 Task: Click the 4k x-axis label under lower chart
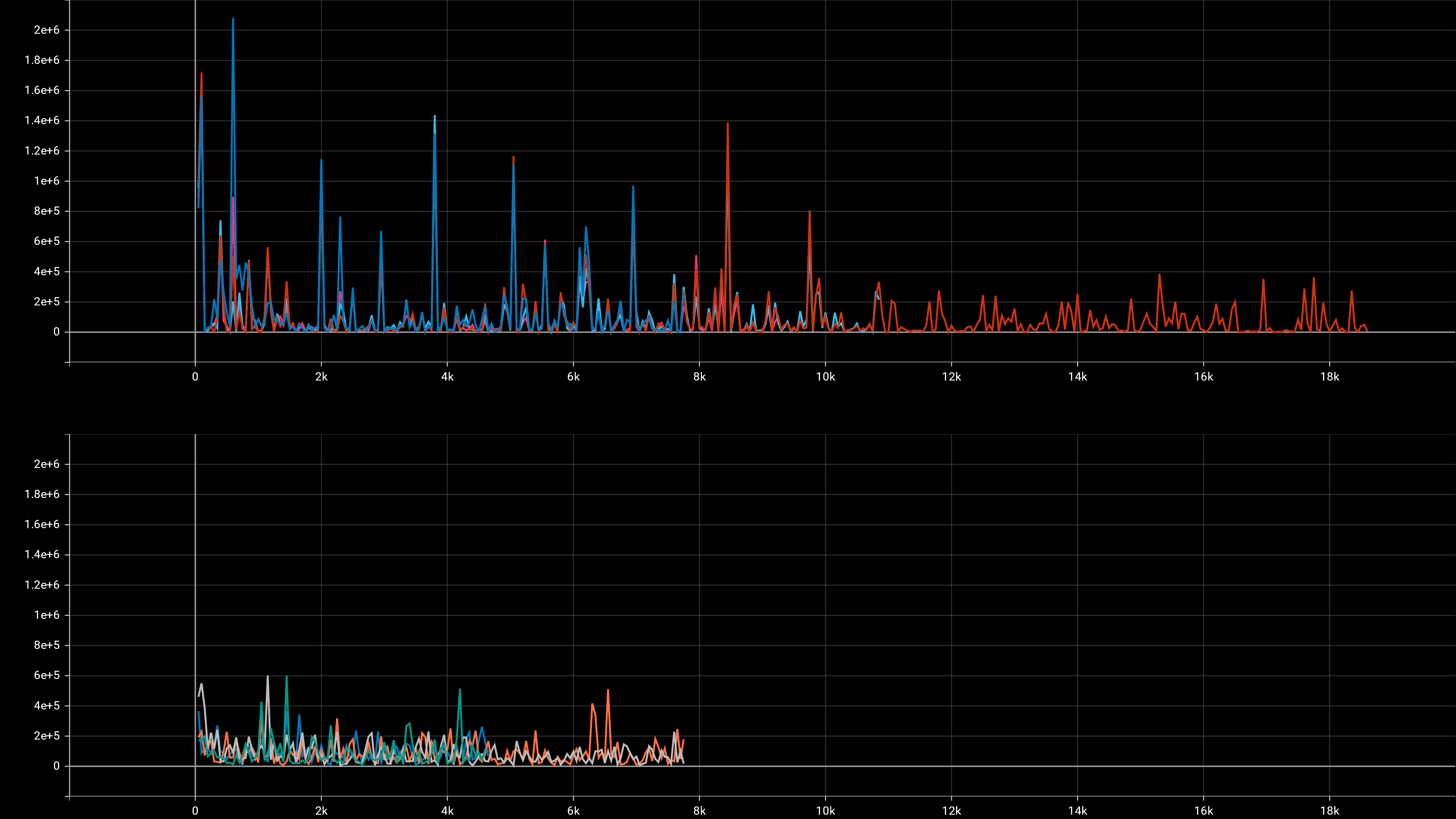[x=447, y=811]
